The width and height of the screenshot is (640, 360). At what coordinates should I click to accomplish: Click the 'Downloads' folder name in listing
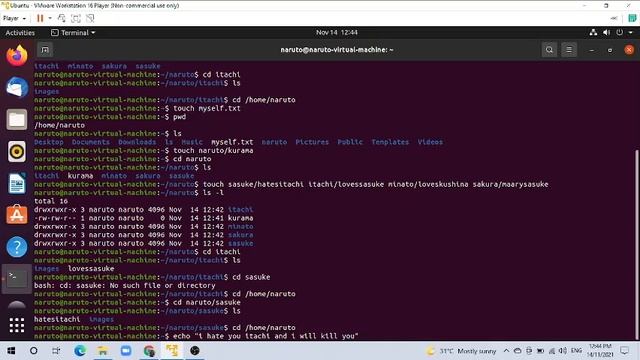pos(137,142)
